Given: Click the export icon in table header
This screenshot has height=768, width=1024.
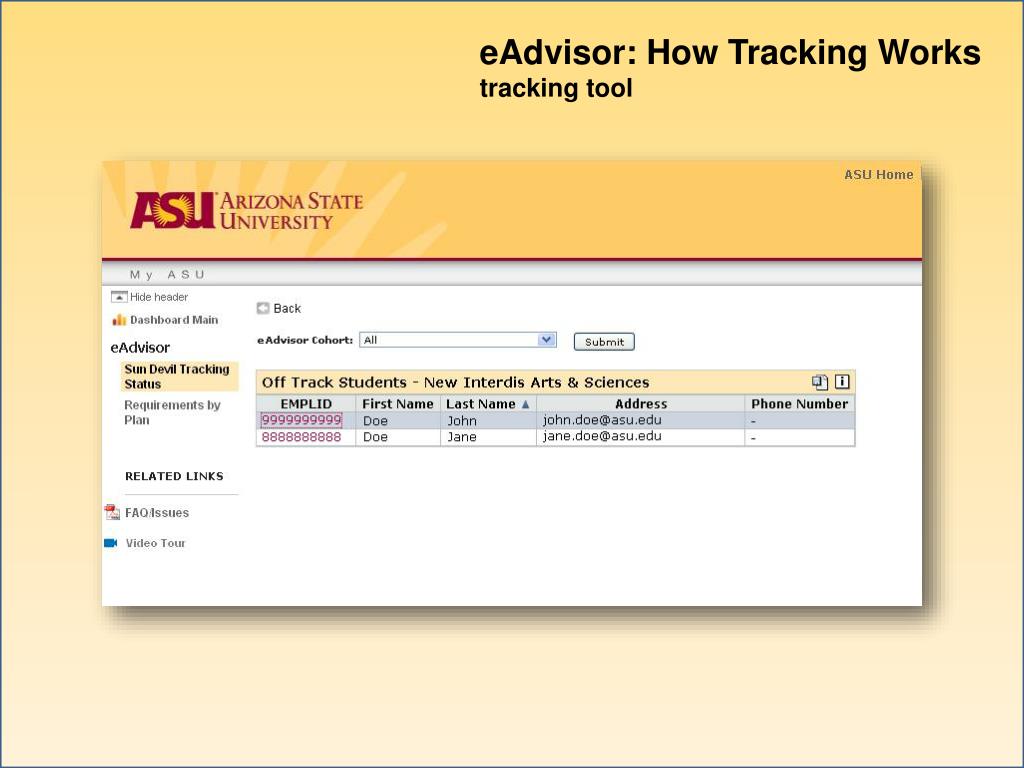Looking at the screenshot, I should 820,382.
